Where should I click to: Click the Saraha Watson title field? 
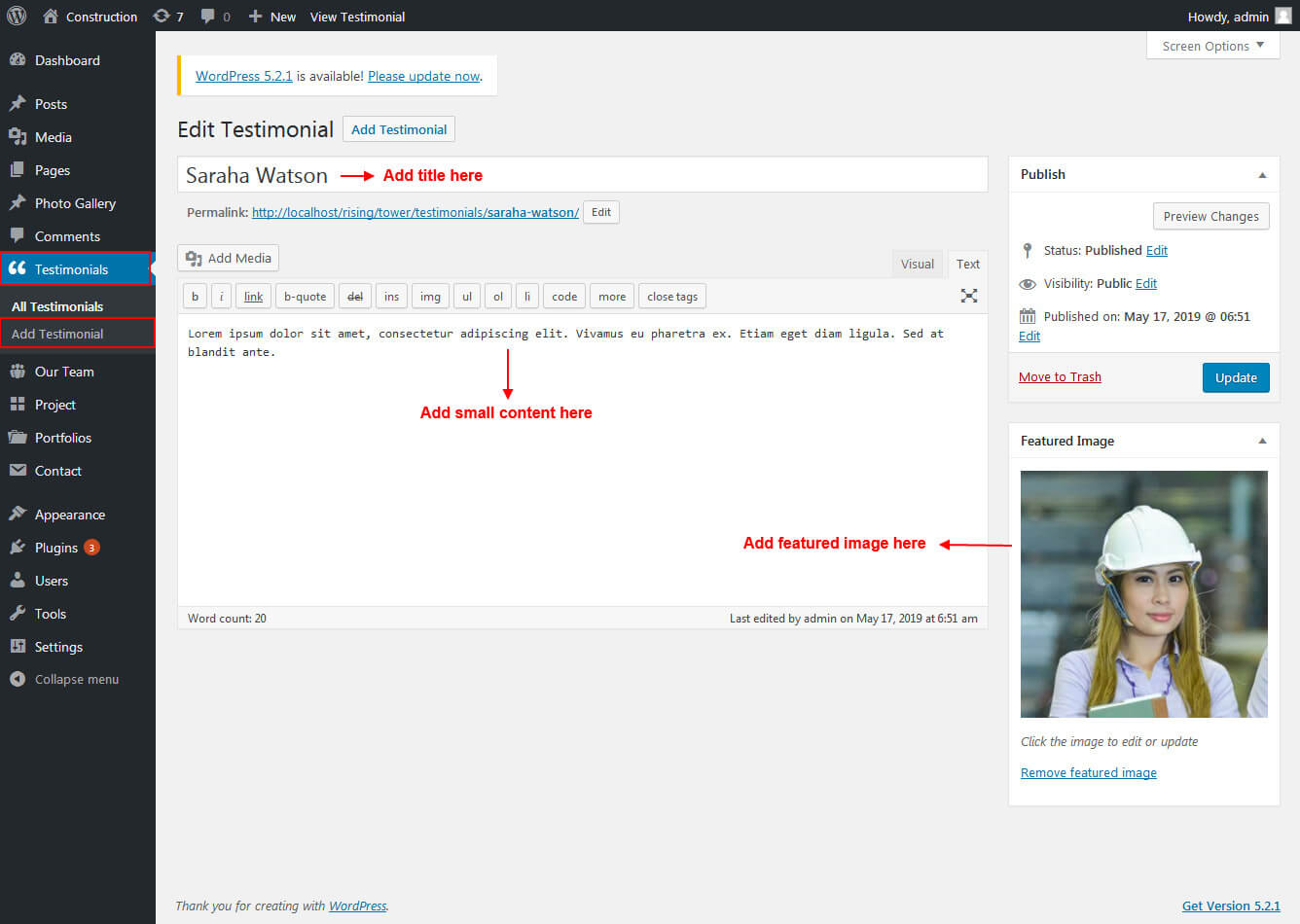click(582, 175)
